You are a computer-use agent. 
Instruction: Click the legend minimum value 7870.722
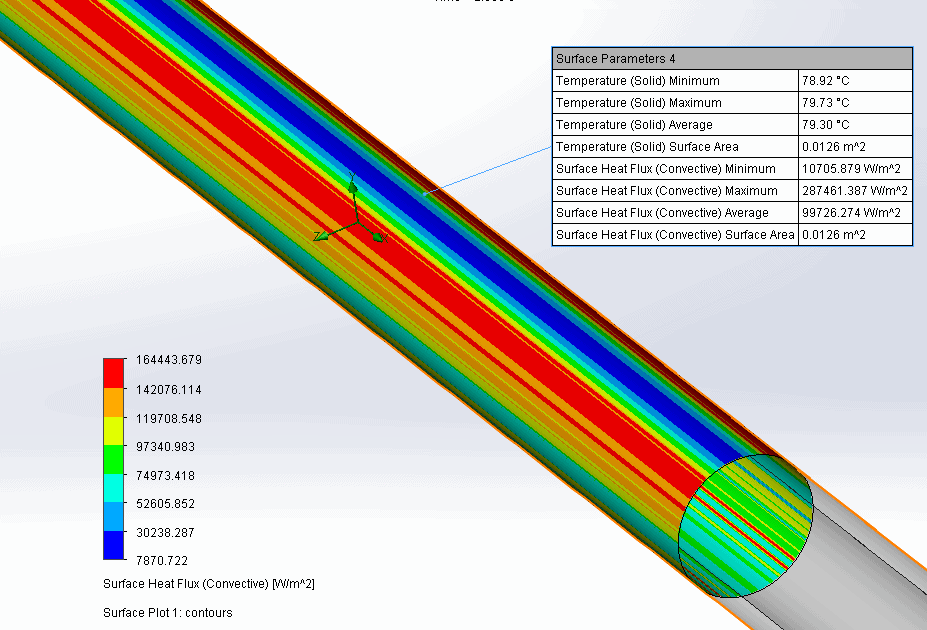tap(162, 560)
